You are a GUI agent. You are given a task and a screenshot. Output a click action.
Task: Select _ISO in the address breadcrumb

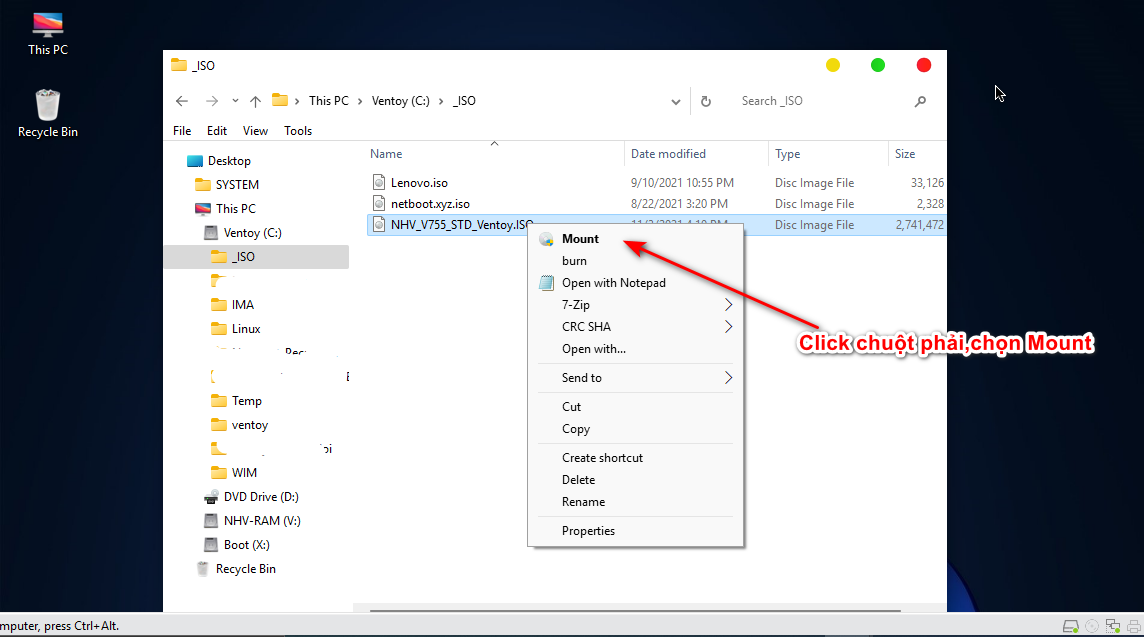464,101
